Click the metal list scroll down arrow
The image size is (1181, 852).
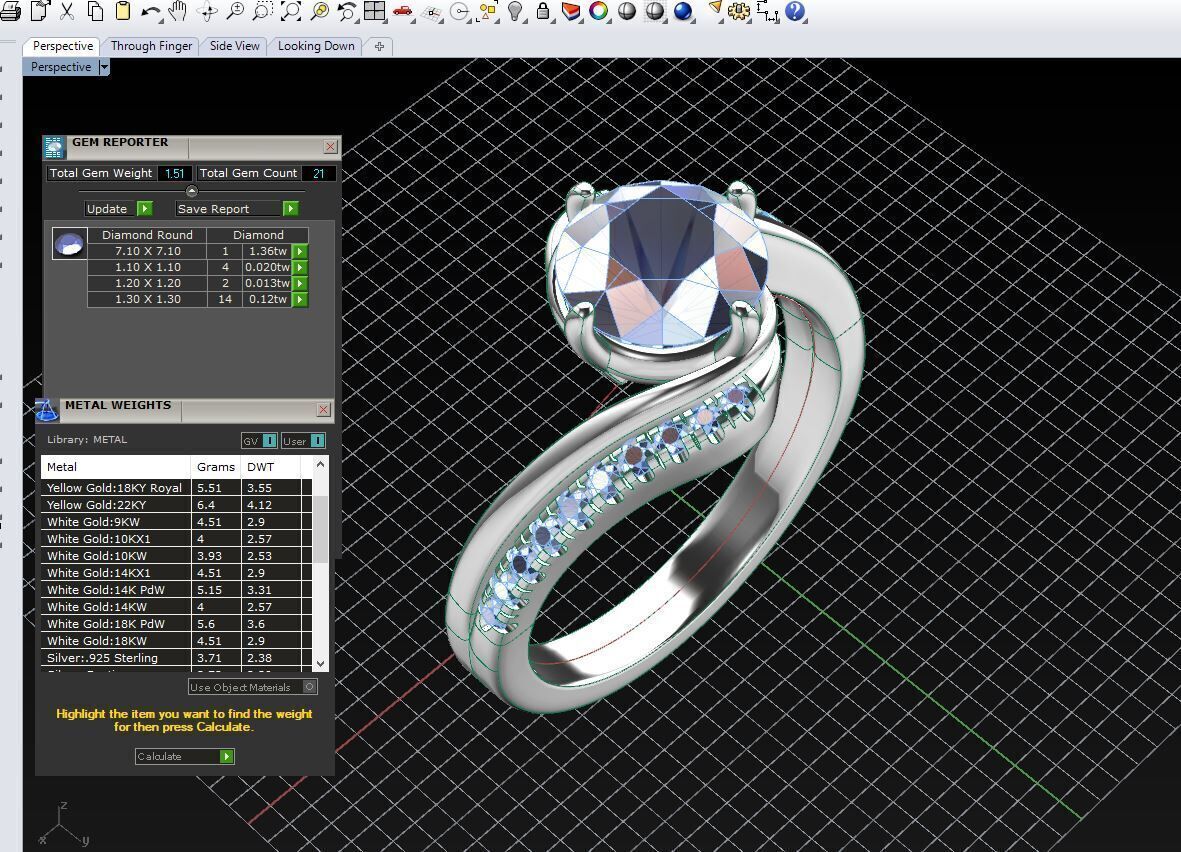(x=321, y=664)
